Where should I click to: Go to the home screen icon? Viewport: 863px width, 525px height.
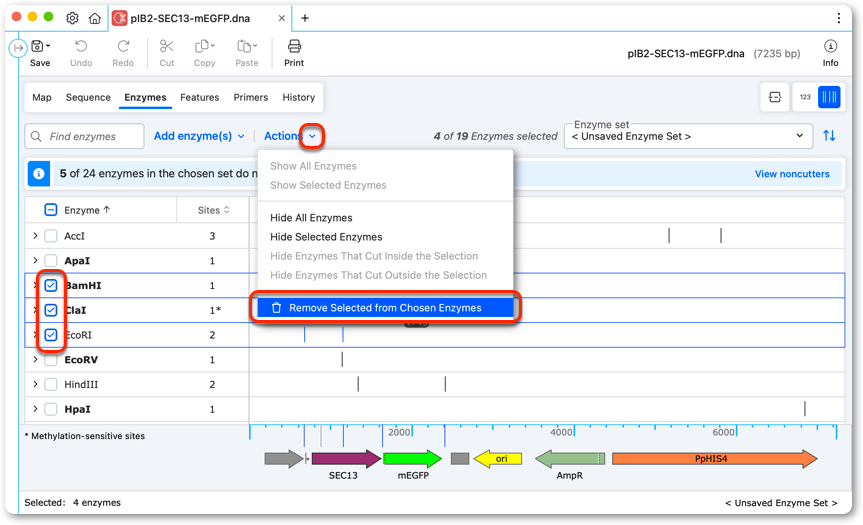point(95,18)
